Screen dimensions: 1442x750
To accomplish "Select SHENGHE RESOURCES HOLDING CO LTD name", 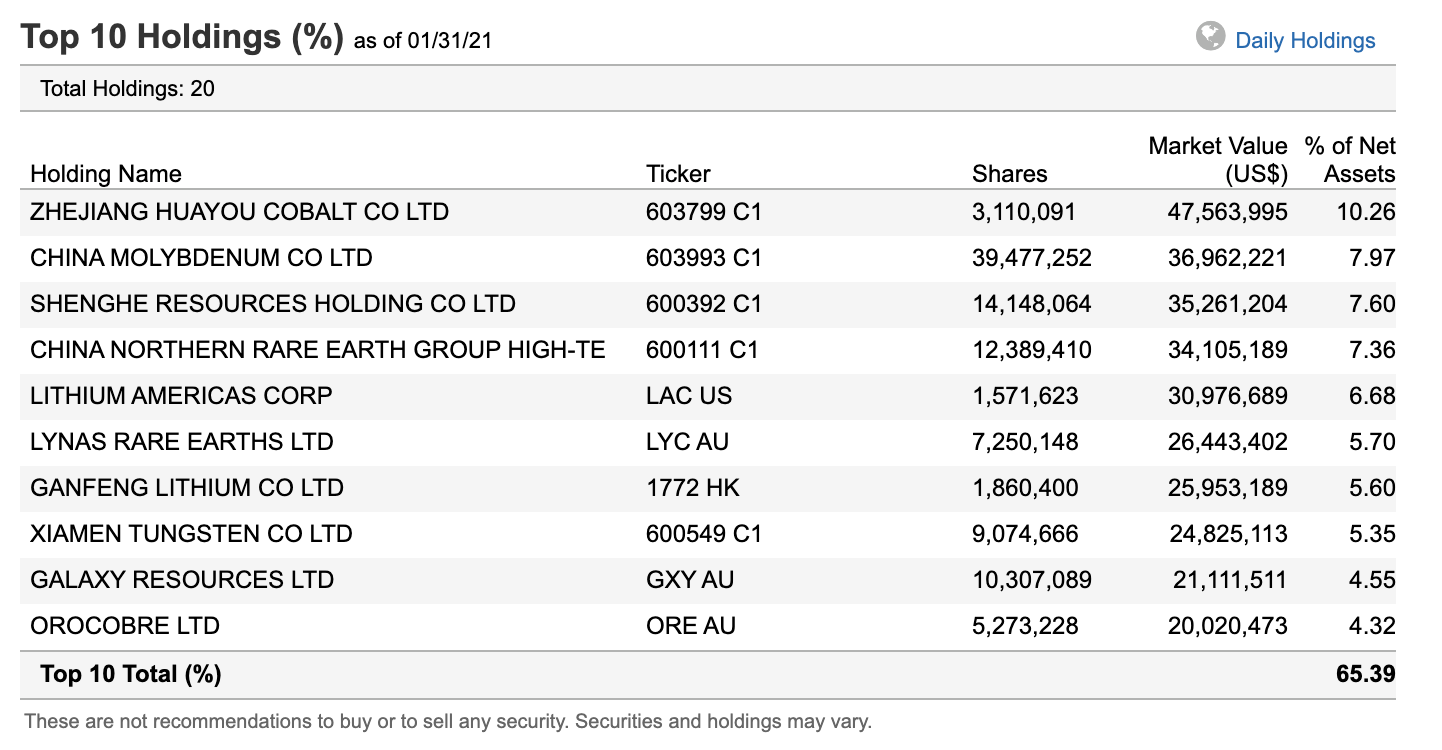I will coord(273,304).
